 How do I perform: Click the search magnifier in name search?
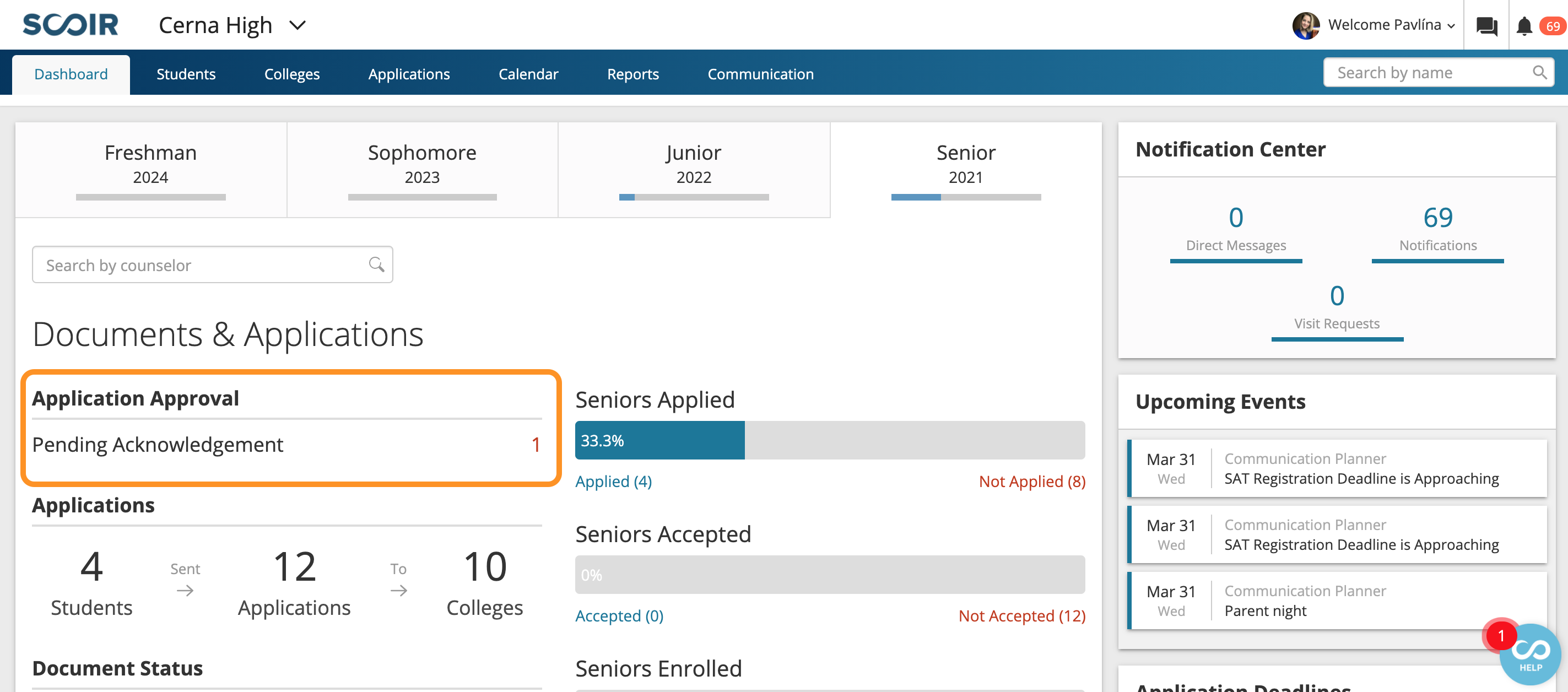1539,72
